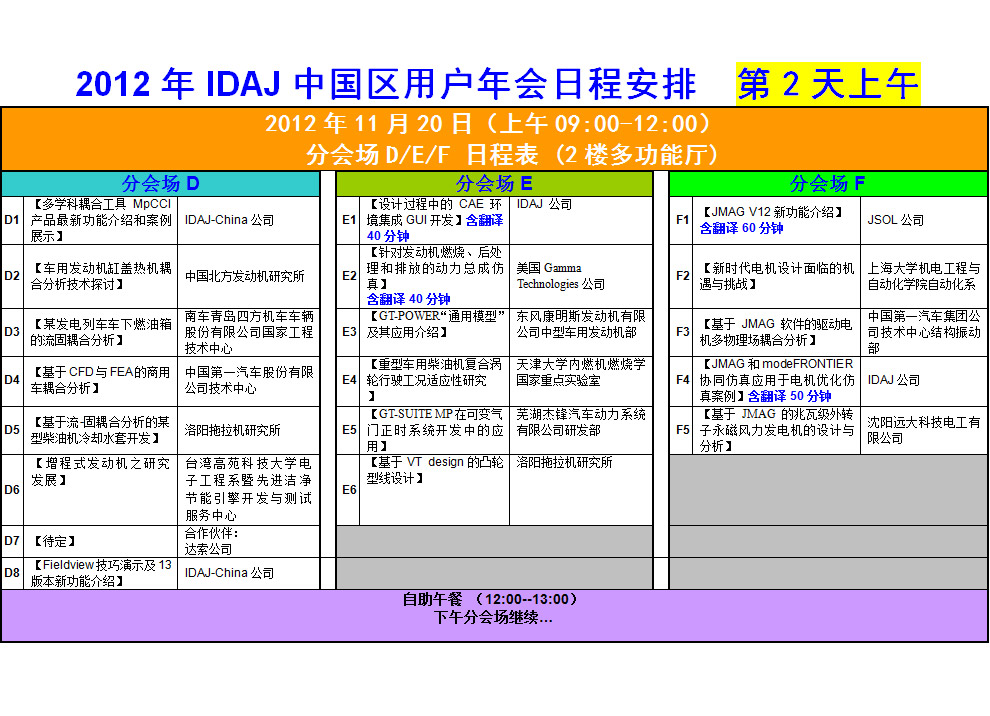Click the "E6" row label

[349, 489]
